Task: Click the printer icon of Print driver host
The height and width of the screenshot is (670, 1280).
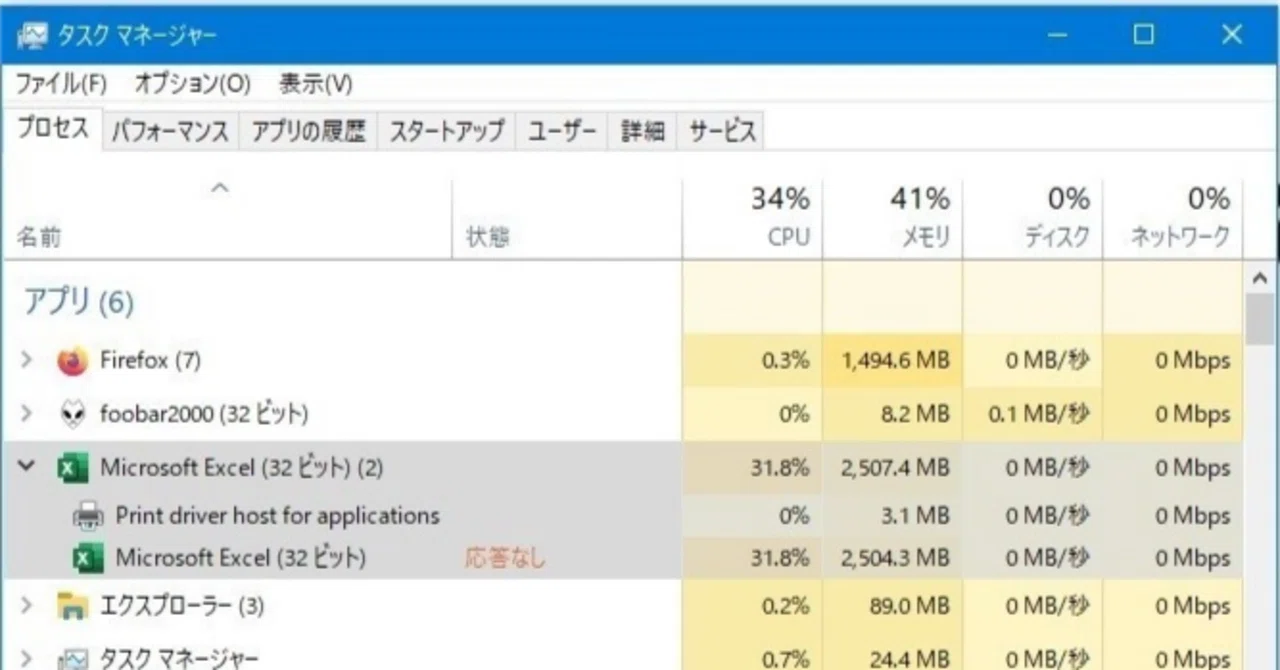Action: tap(88, 516)
